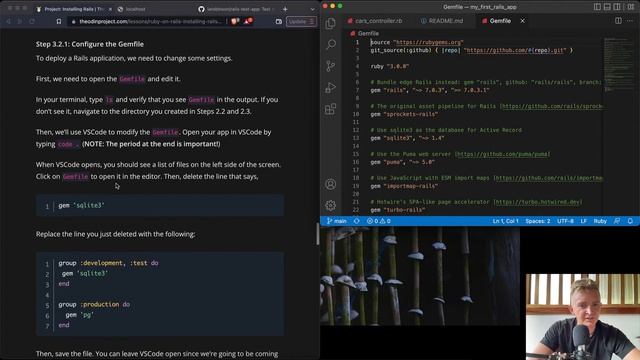Split the VS Code editor right

(x=618, y=21)
